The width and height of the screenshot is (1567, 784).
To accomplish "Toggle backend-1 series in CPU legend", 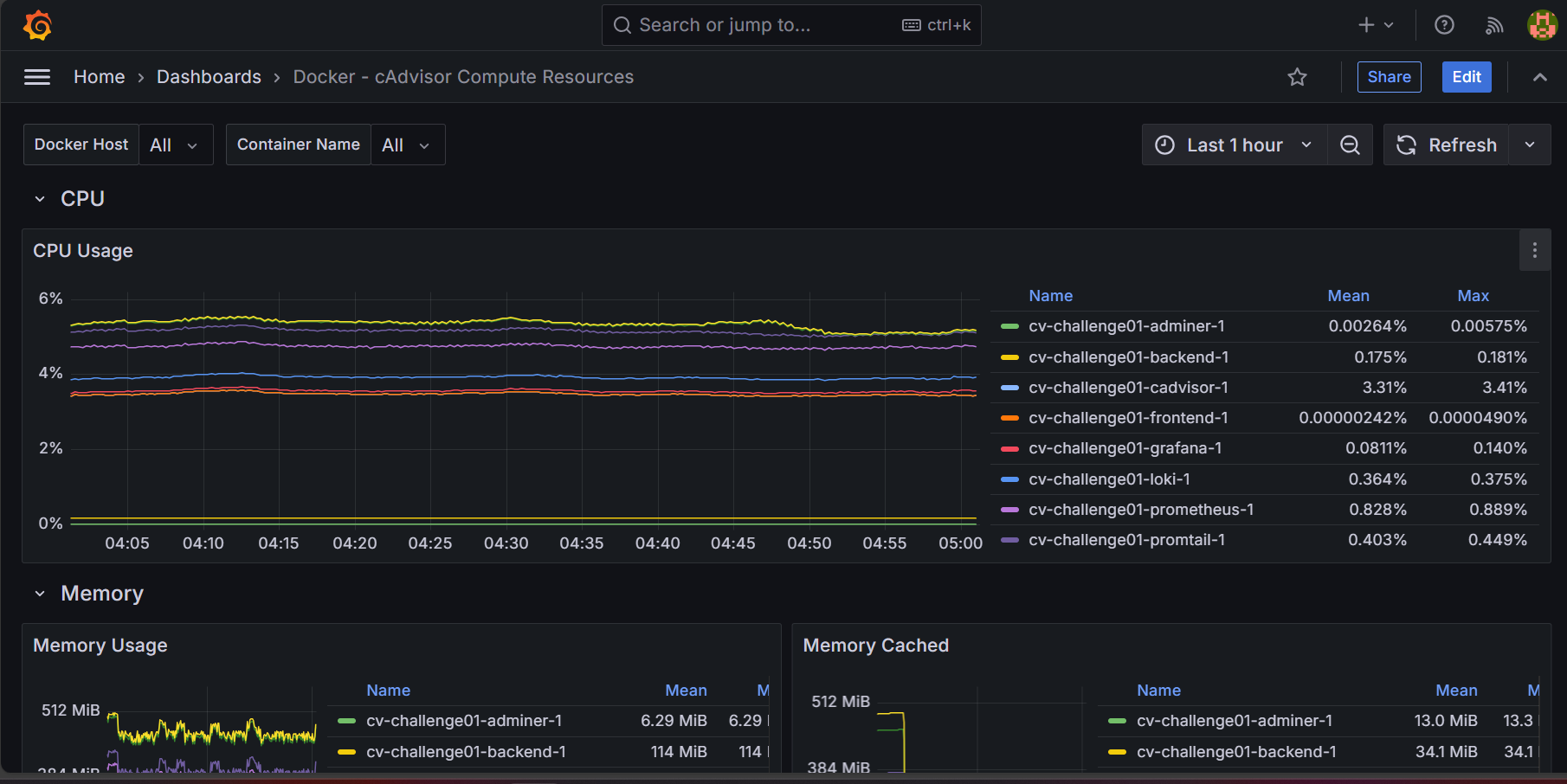I will point(1128,357).
